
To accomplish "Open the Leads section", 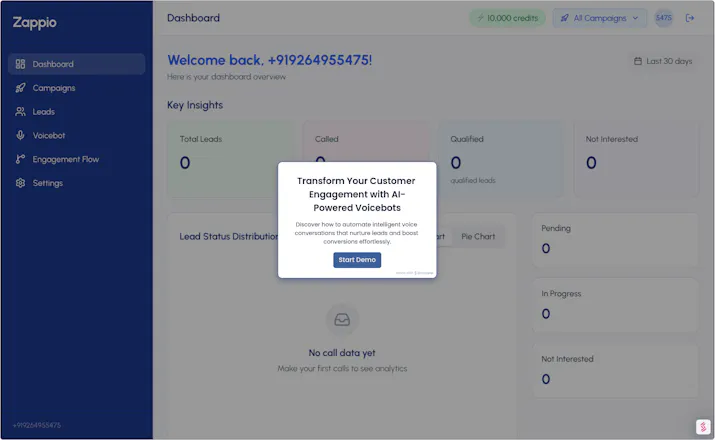I will (77, 111).
